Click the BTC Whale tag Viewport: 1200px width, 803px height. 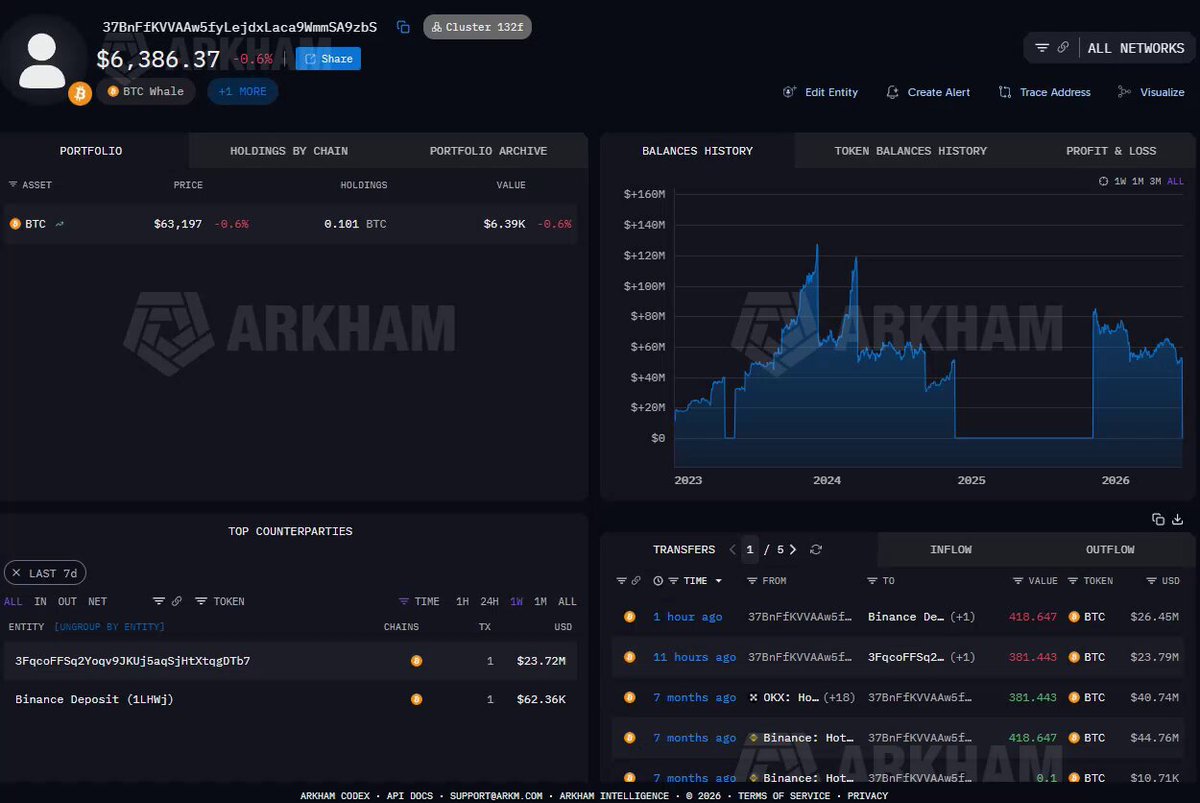pos(146,91)
